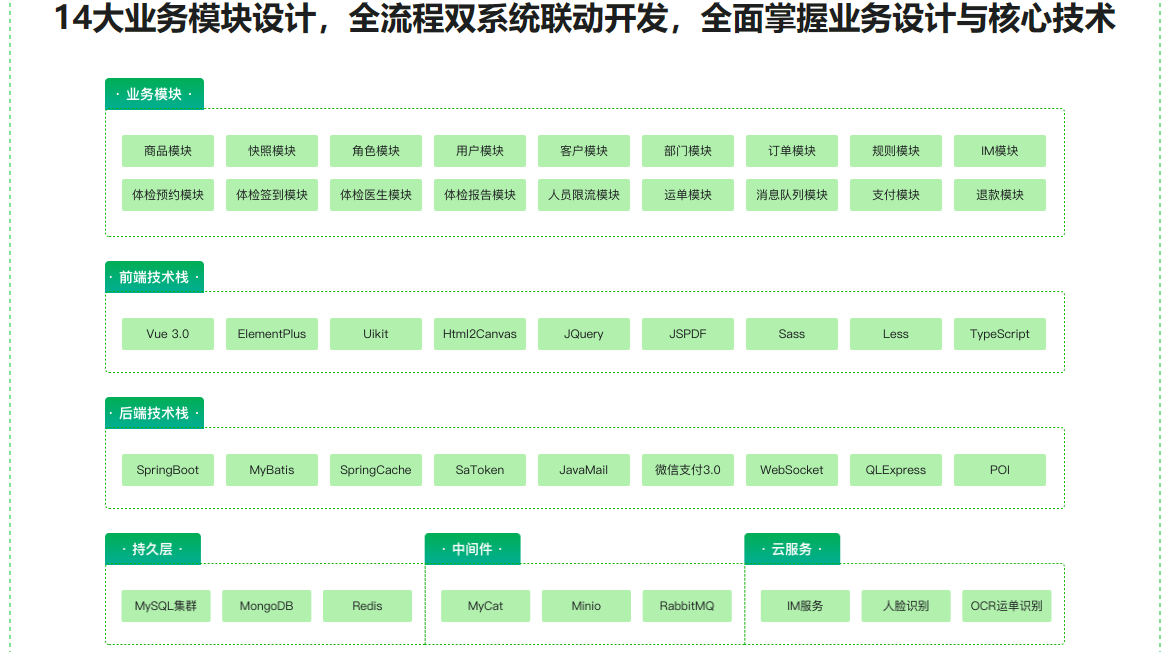Click the 人脸识别 tag
The width and height of the screenshot is (1167, 652).
pos(906,607)
